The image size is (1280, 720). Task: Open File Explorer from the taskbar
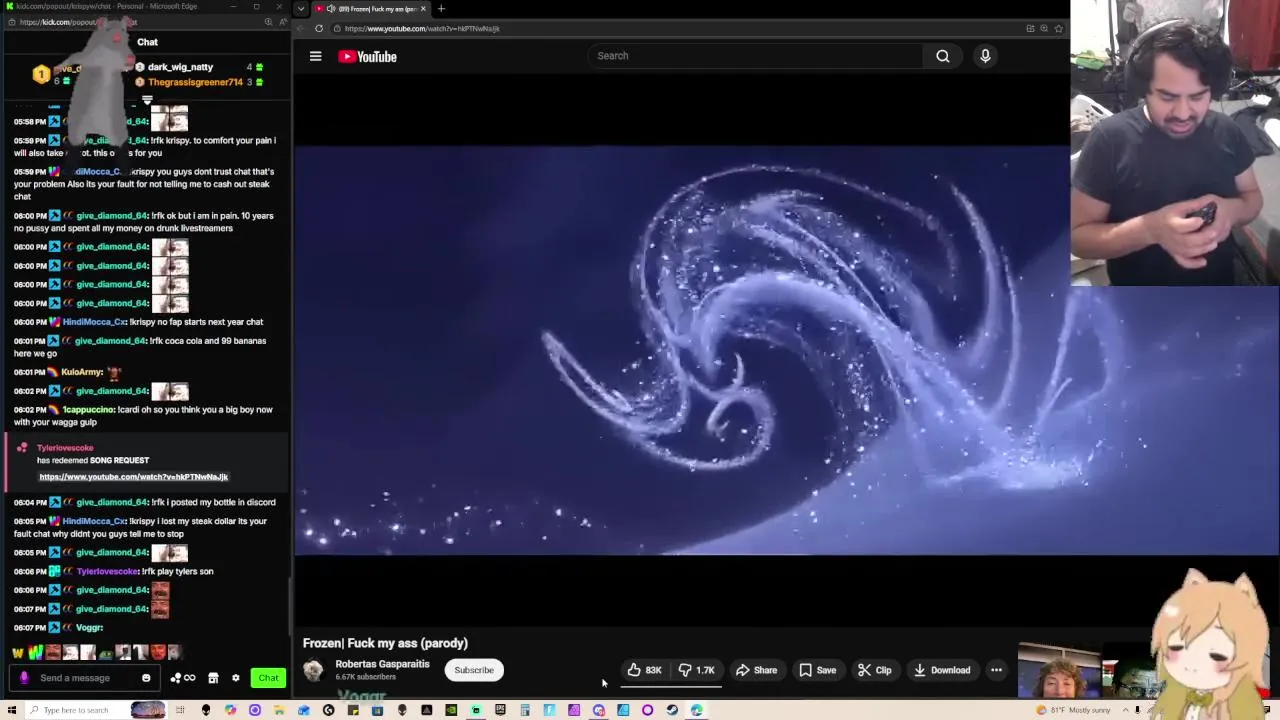(x=278, y=710)
